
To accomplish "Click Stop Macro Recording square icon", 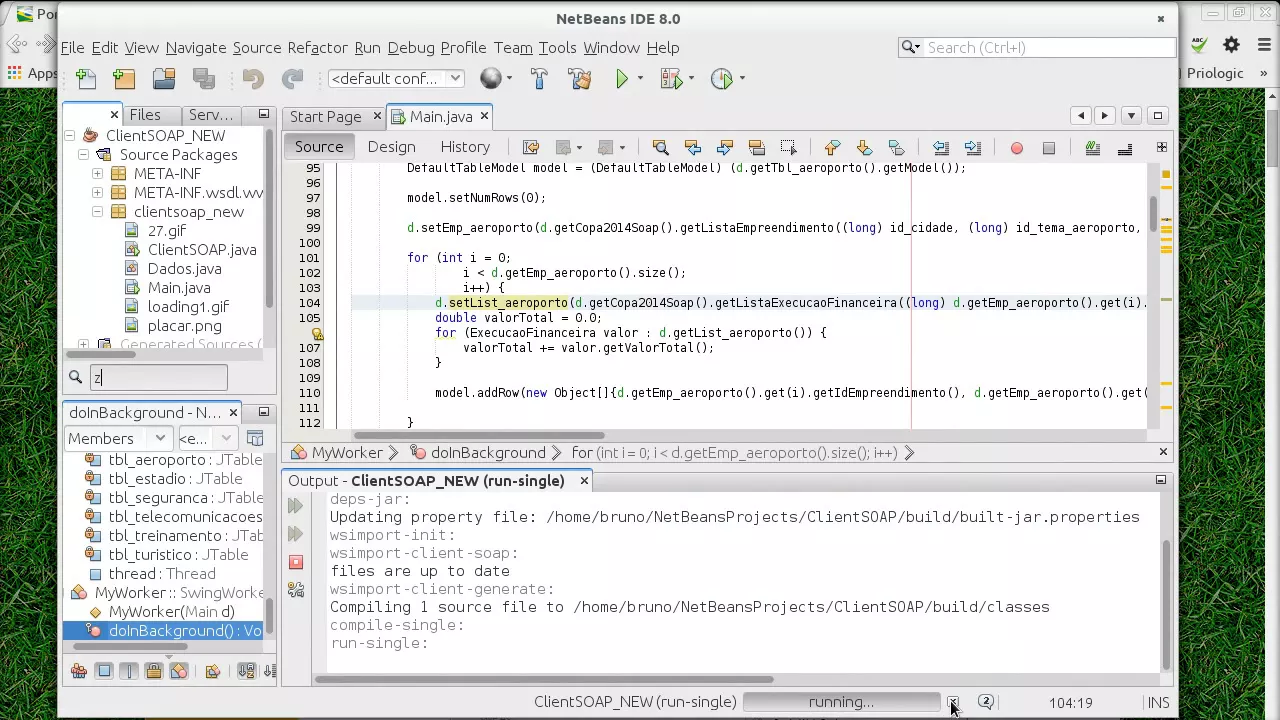I will [x=1048, y=148].
